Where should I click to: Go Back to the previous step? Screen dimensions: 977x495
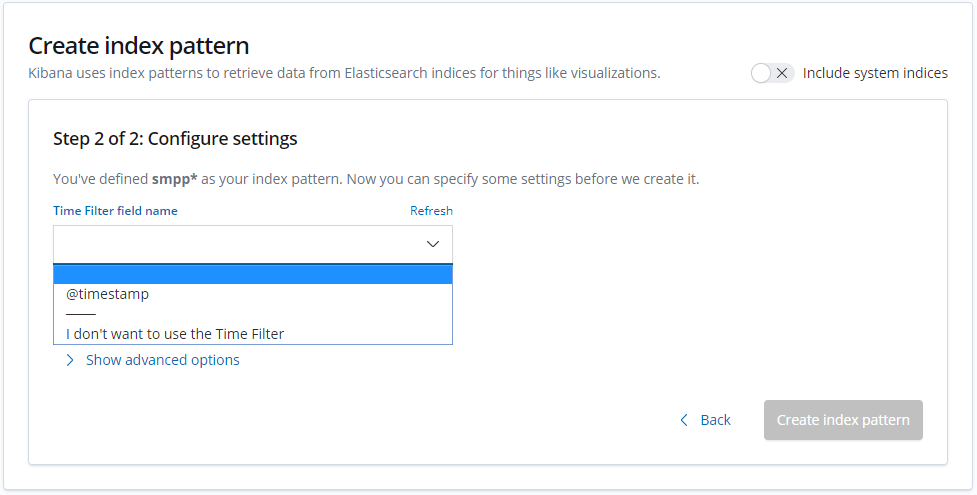(714, 420)
